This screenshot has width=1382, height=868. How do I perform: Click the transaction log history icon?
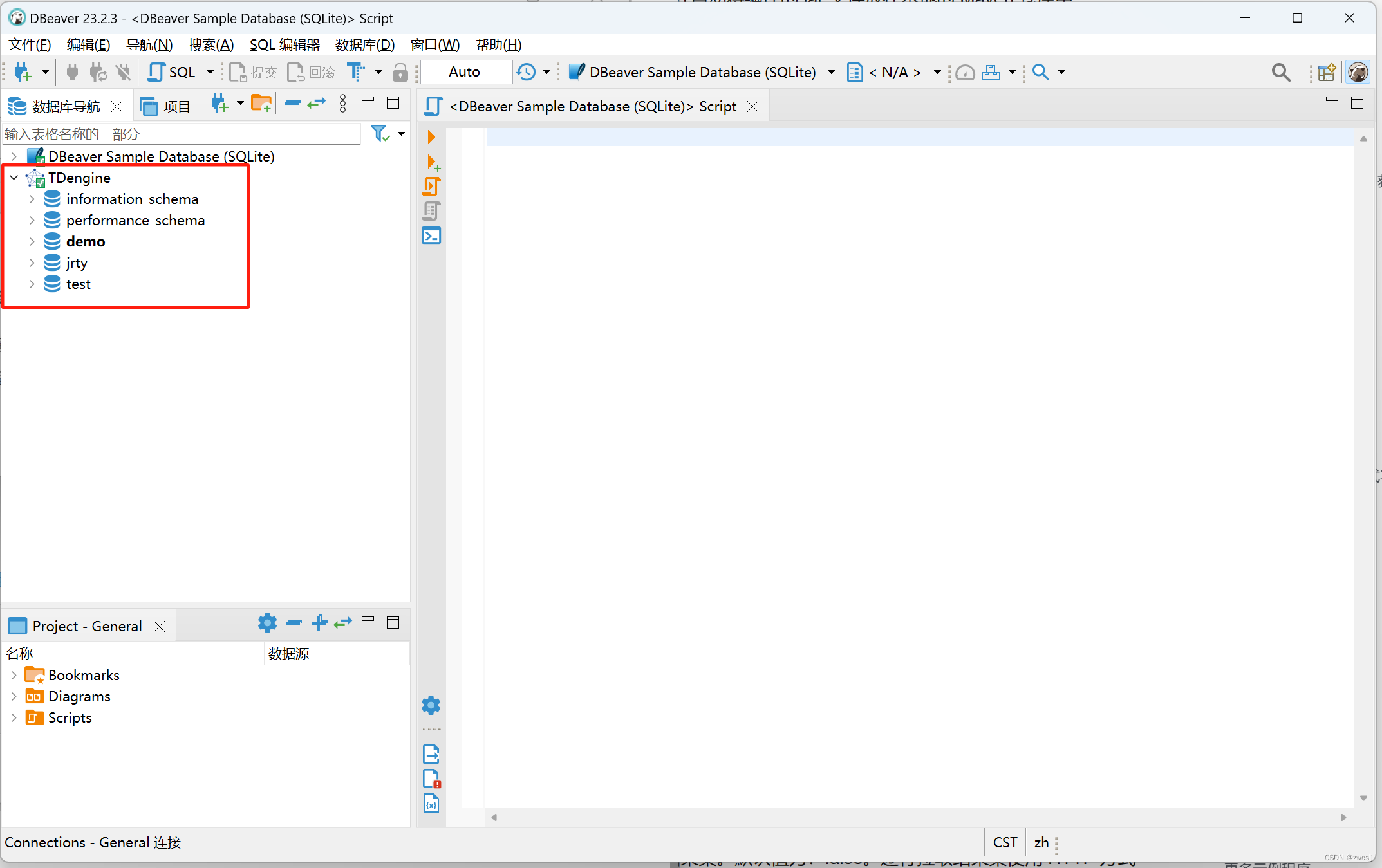point(527,72)
